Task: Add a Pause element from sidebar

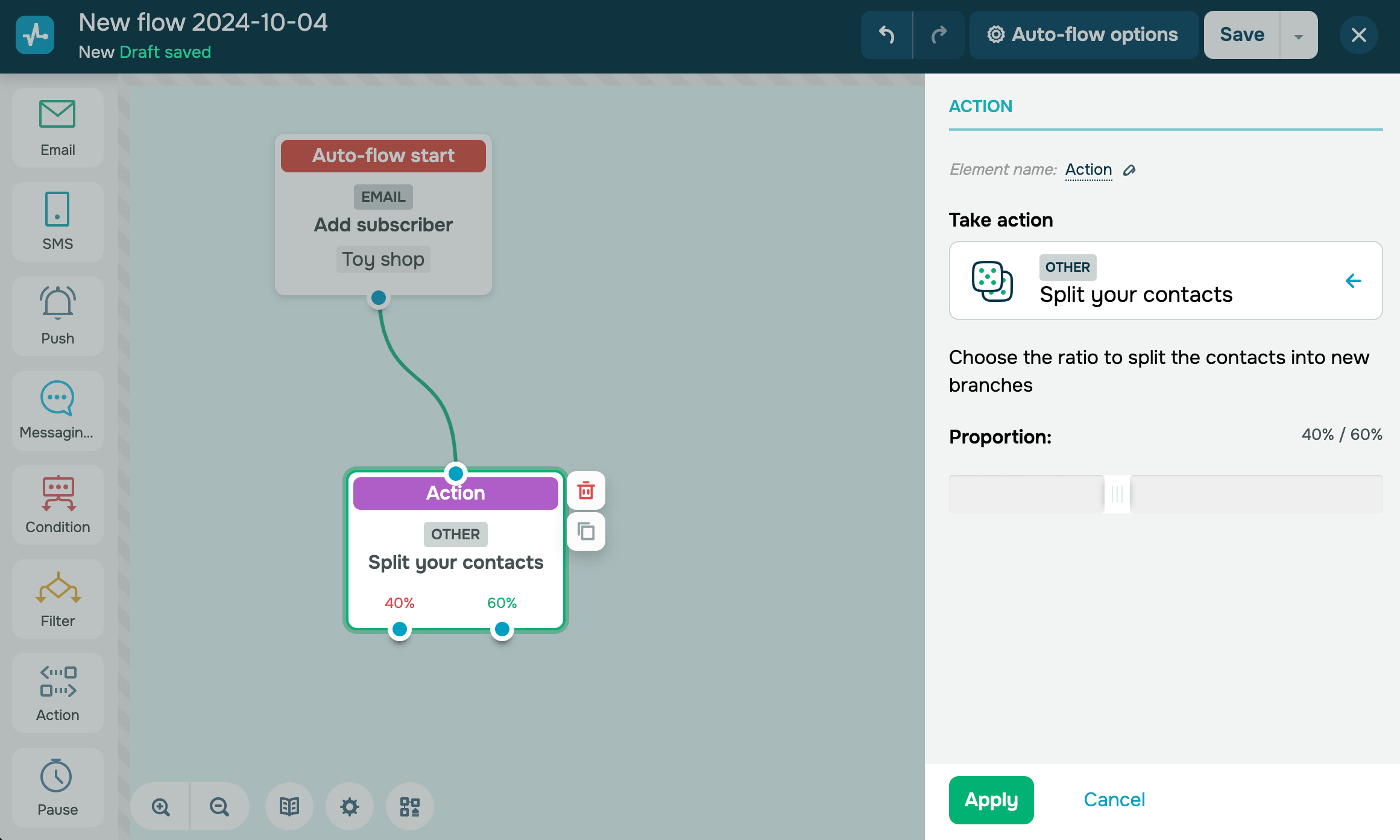Action: click(x=57, y=787)
